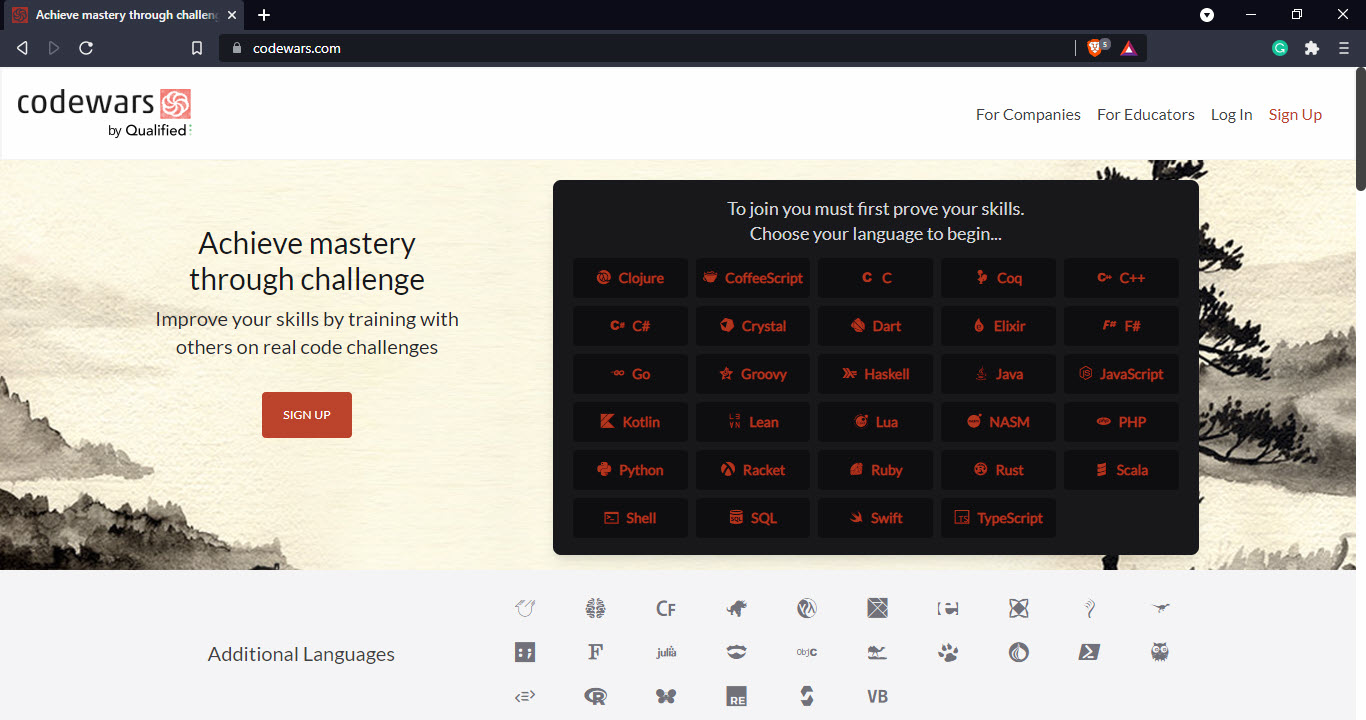
Task: Select the Clojure language button
Action: [x=630, y=278]
